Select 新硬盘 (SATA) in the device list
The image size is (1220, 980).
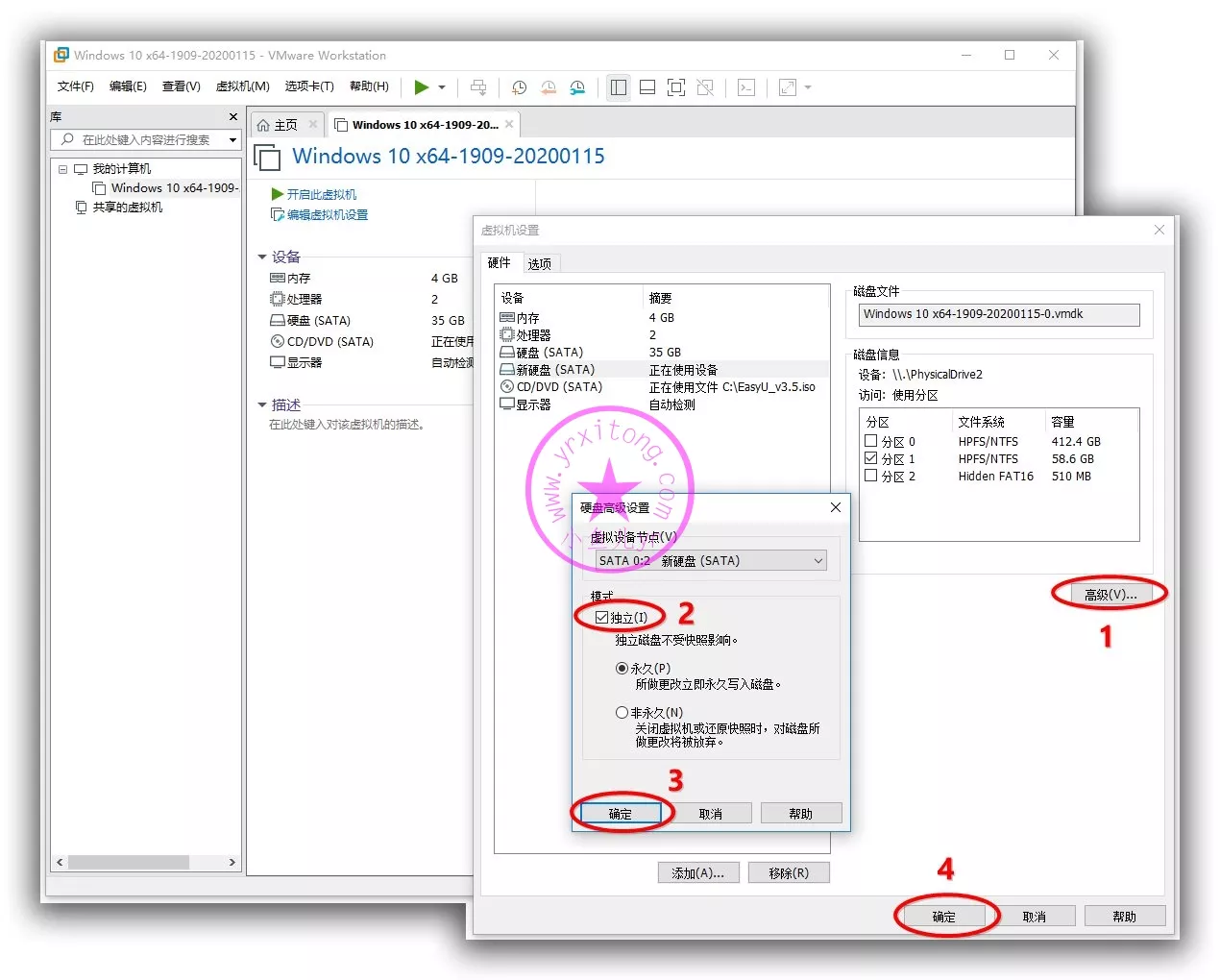[x=555, y=370]
